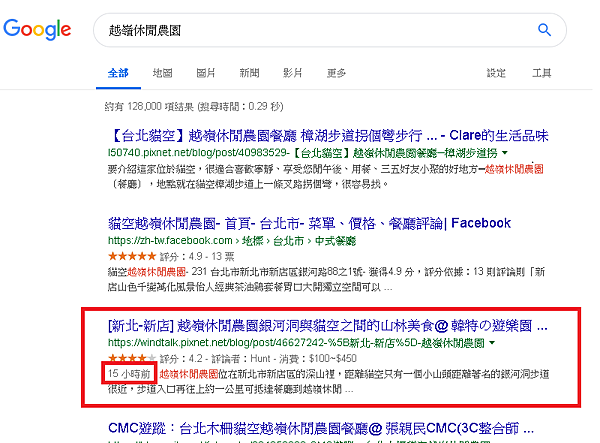The width and height of the screenshot is (600, 443).
Task: Click the Google logo
Action: point(37,29)
